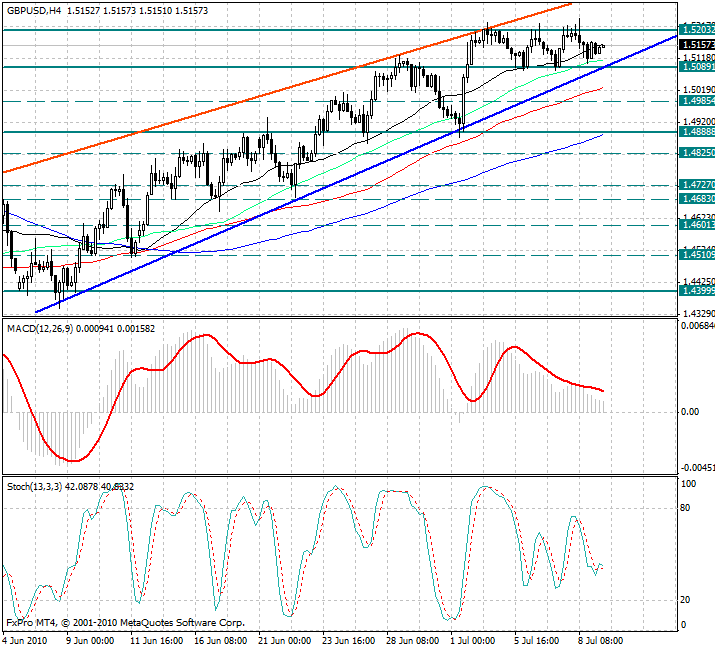
Task: Select the Stochastic scale value 80
Action: [x=685, y=508]
